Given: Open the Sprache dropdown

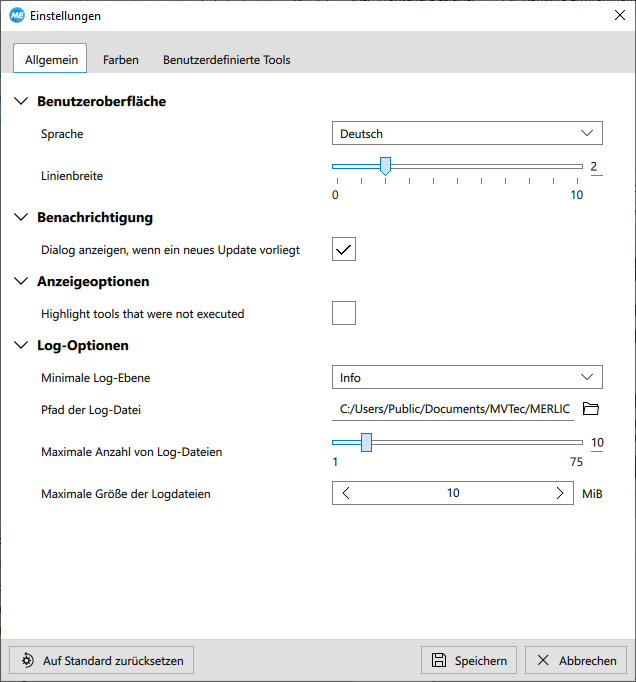Looking at the screenshot, I should click(x=467, y=134).
